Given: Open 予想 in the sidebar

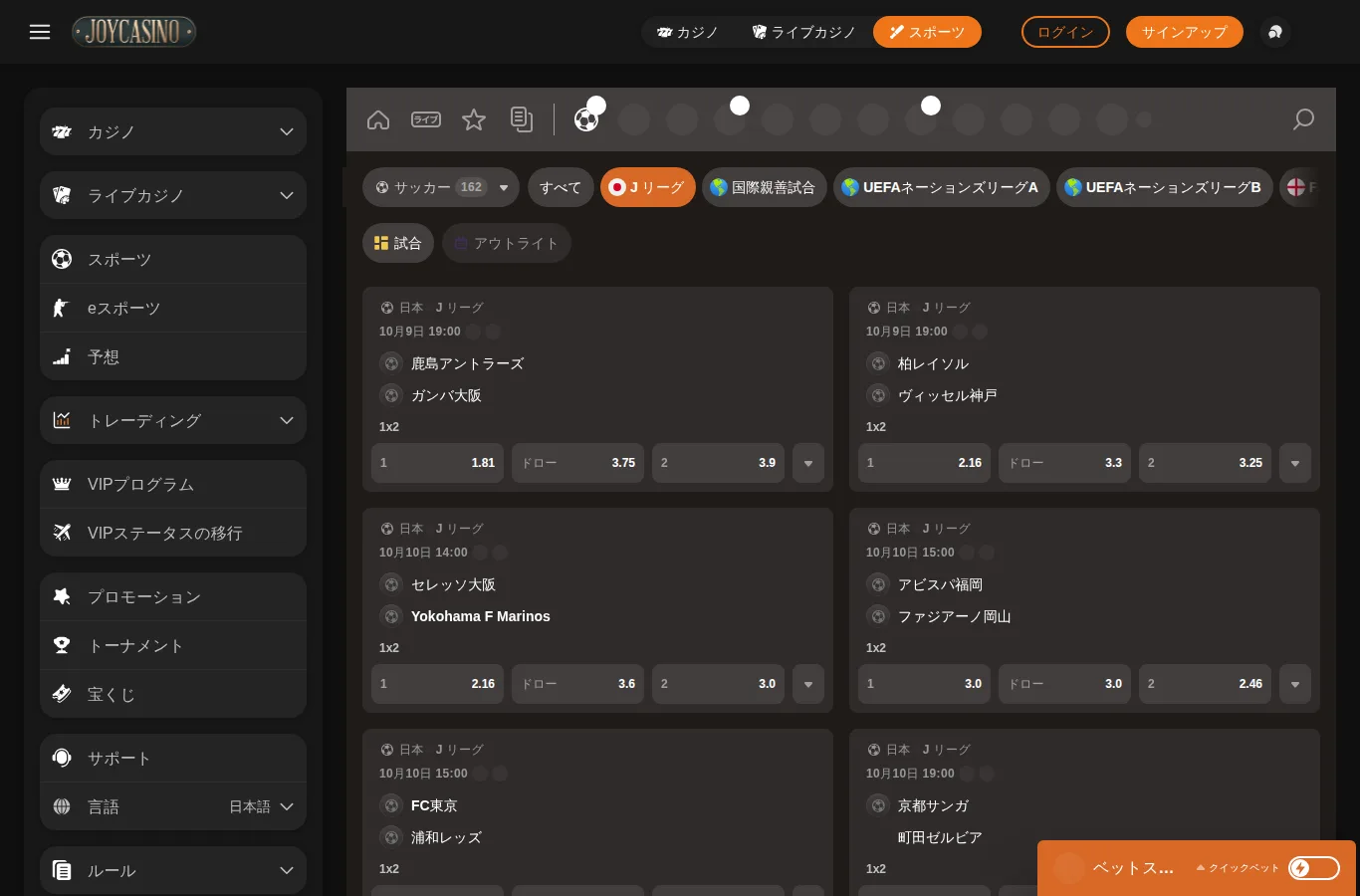Looking at the screenshot, I should click(173, 356).
